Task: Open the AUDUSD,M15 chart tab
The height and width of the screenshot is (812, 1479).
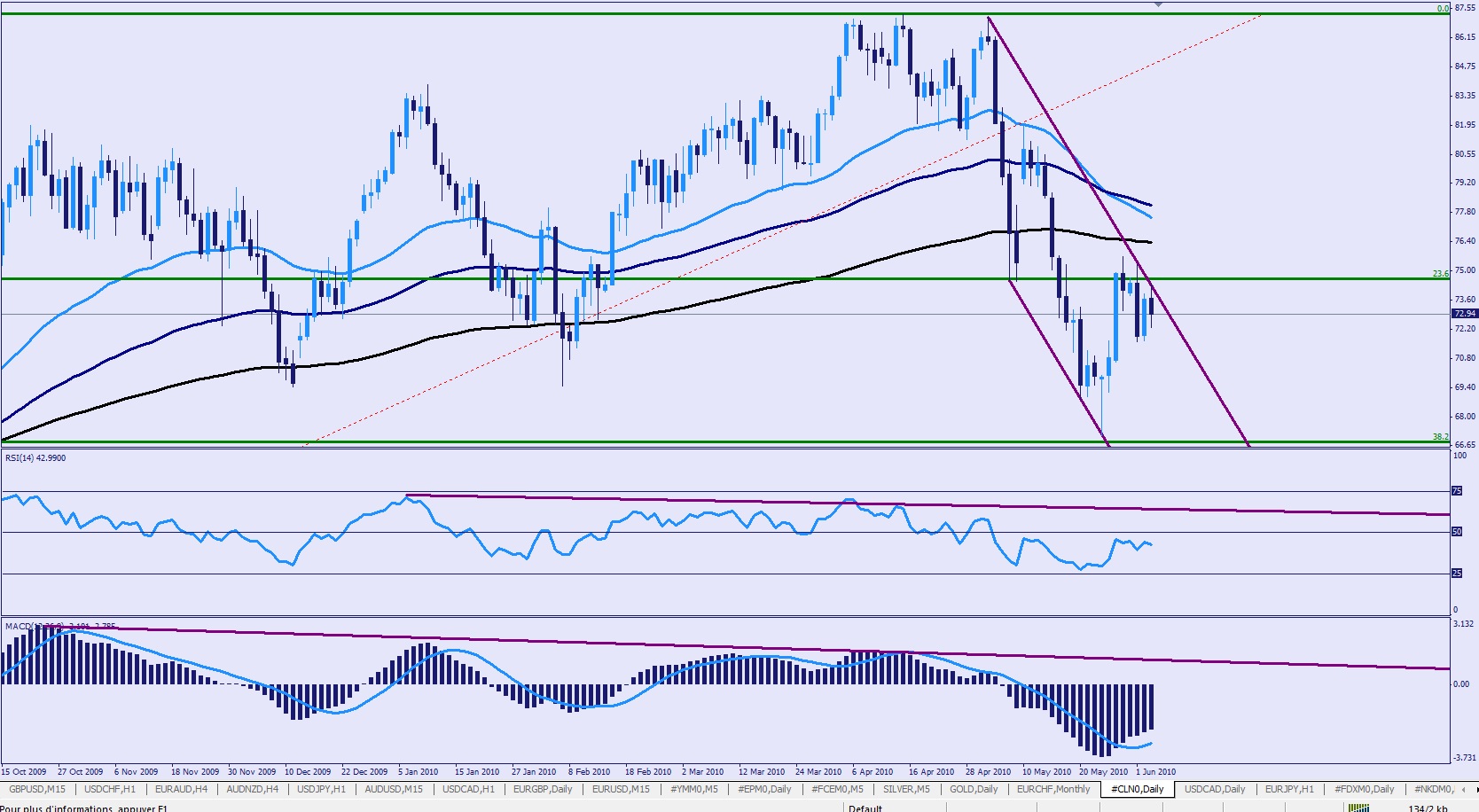Action: coord(394,789)
